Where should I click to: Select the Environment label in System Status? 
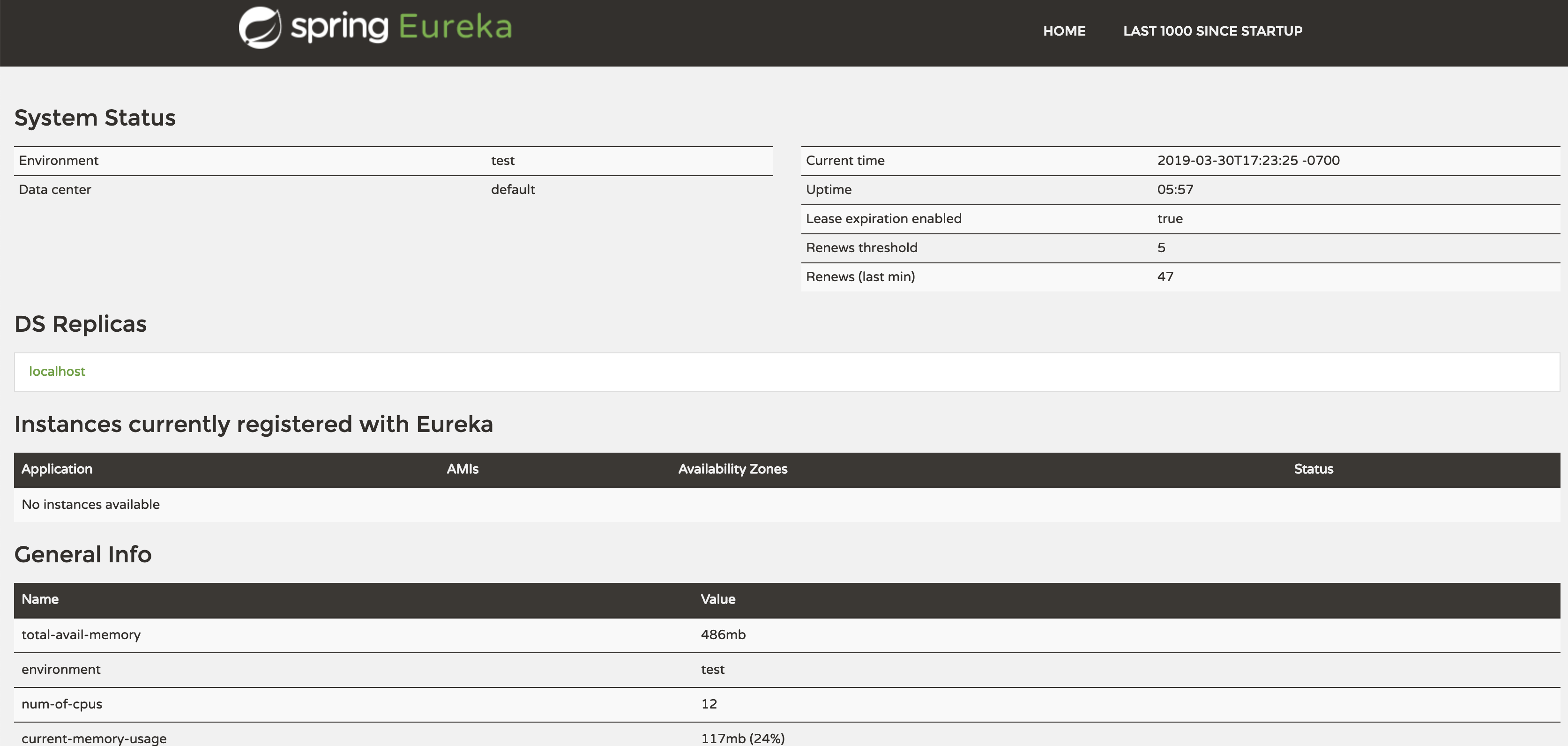(x=59, y=161)
